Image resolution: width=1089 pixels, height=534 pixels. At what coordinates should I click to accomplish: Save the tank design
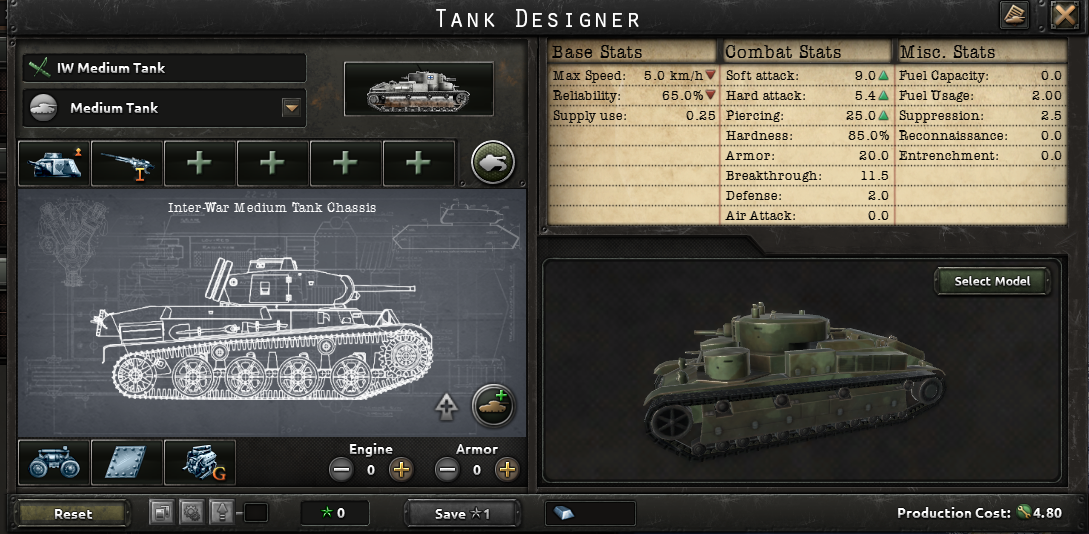pos(462,514)
